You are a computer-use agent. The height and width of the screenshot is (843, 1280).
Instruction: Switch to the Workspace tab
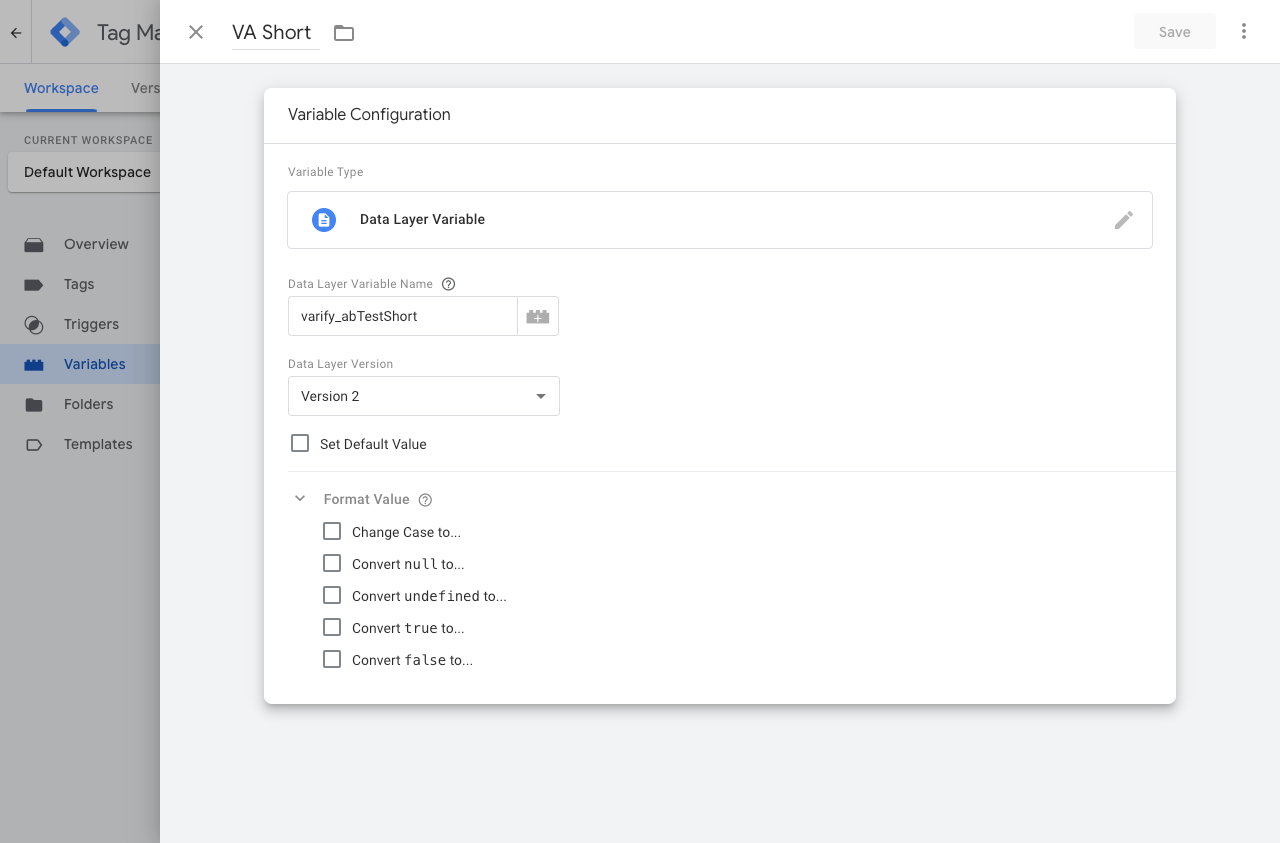(61, 88)
